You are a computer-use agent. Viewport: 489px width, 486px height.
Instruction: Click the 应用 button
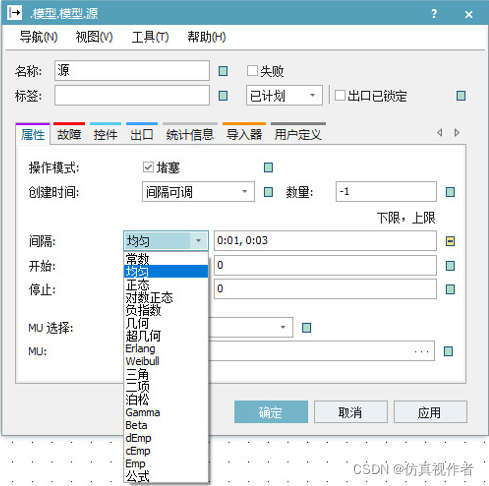pos(430,412)
